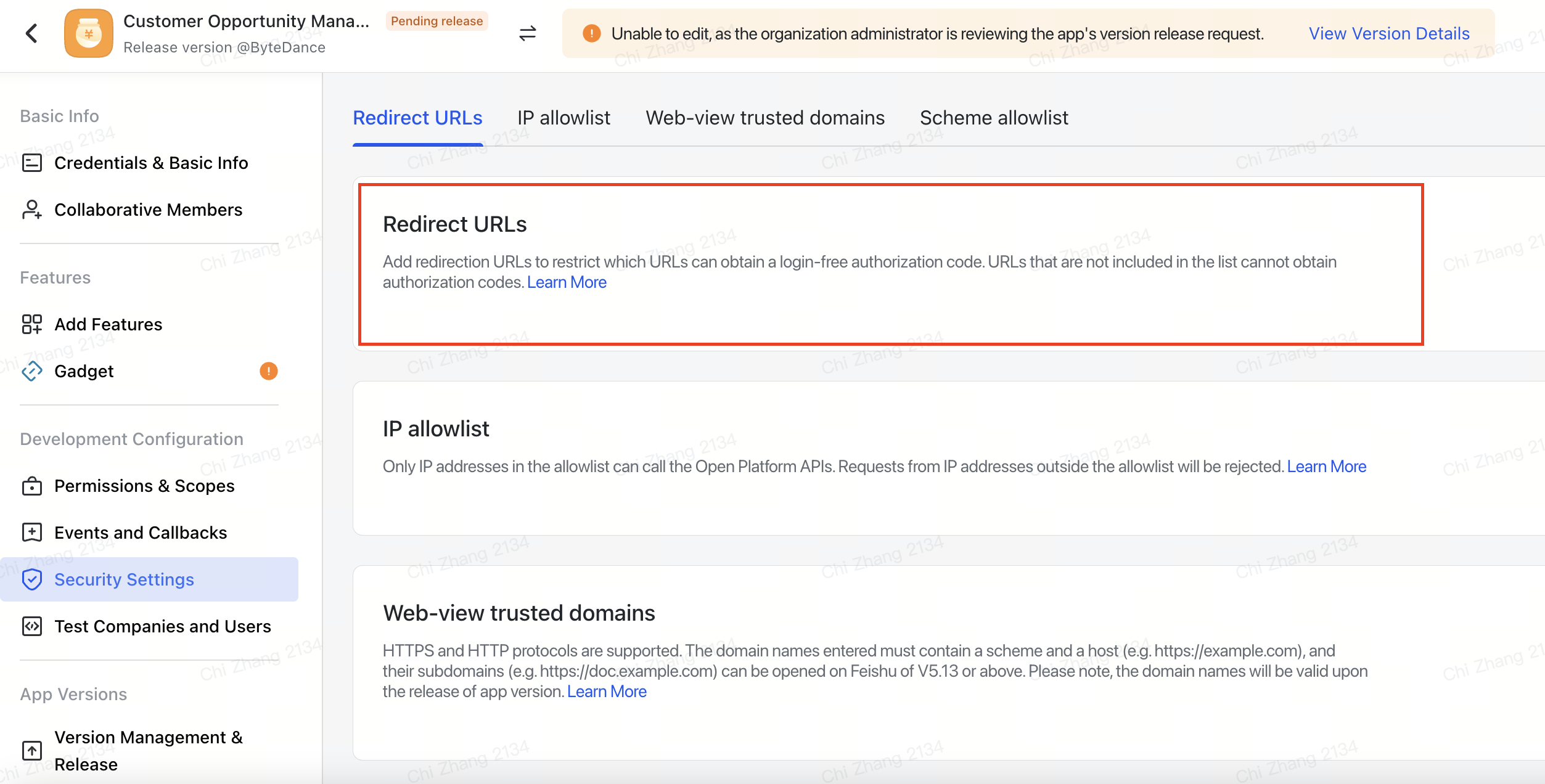Click the Test Companies and Users icon
Viewport: 1545px width, 784px height.
pos(32,626)
